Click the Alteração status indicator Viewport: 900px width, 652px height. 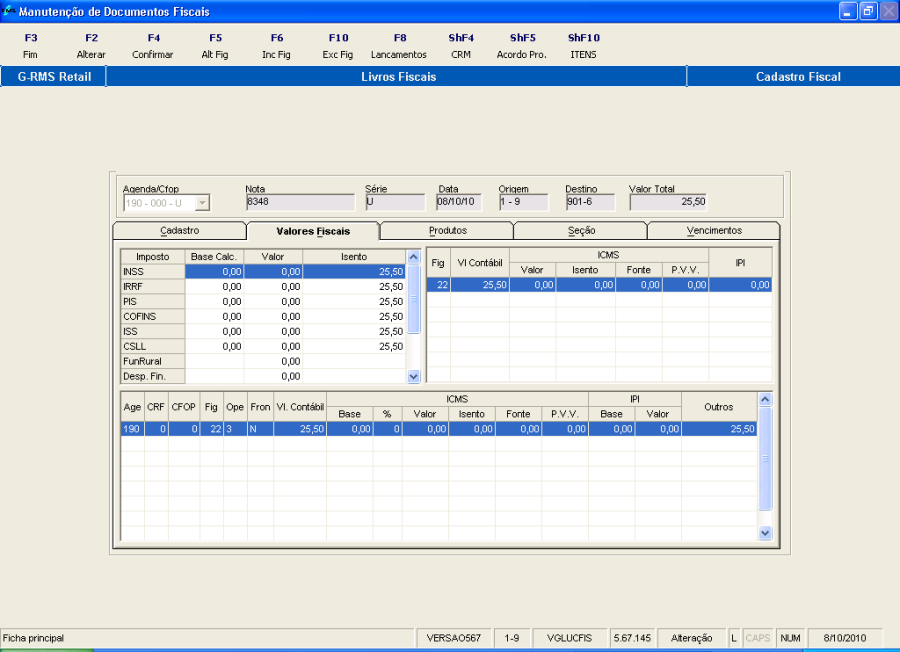pos(692,638)
